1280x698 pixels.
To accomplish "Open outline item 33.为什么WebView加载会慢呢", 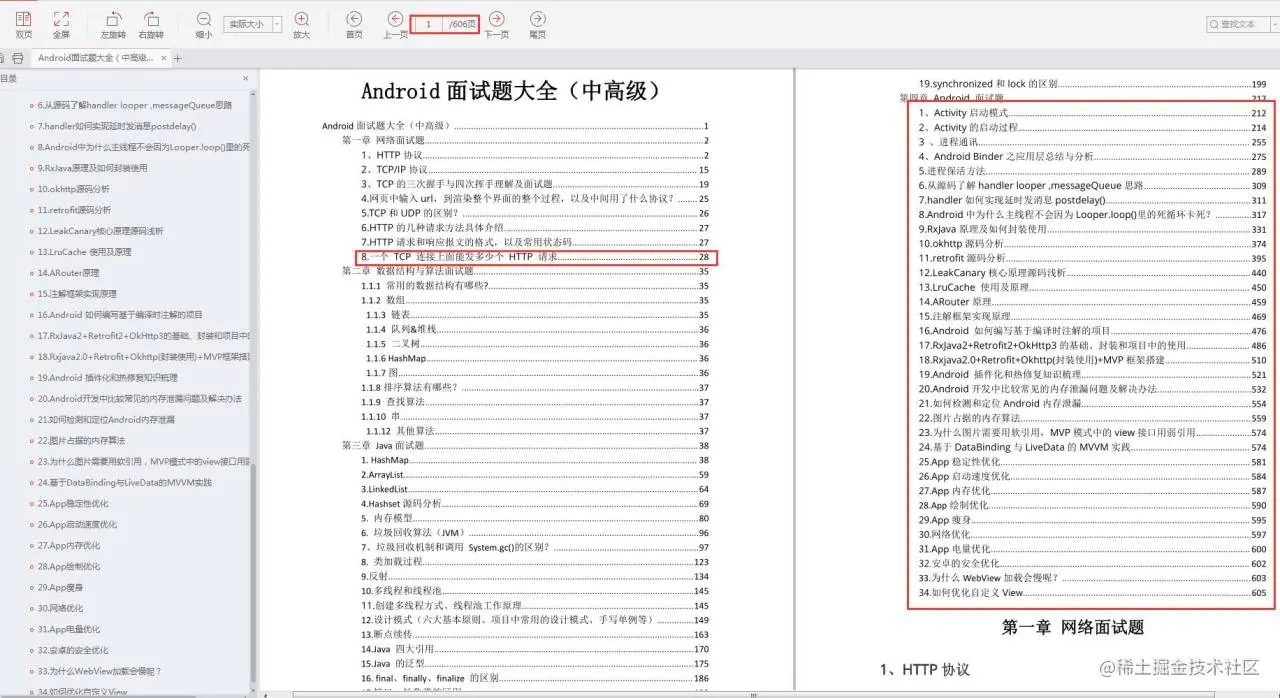I will coord(98,672).
